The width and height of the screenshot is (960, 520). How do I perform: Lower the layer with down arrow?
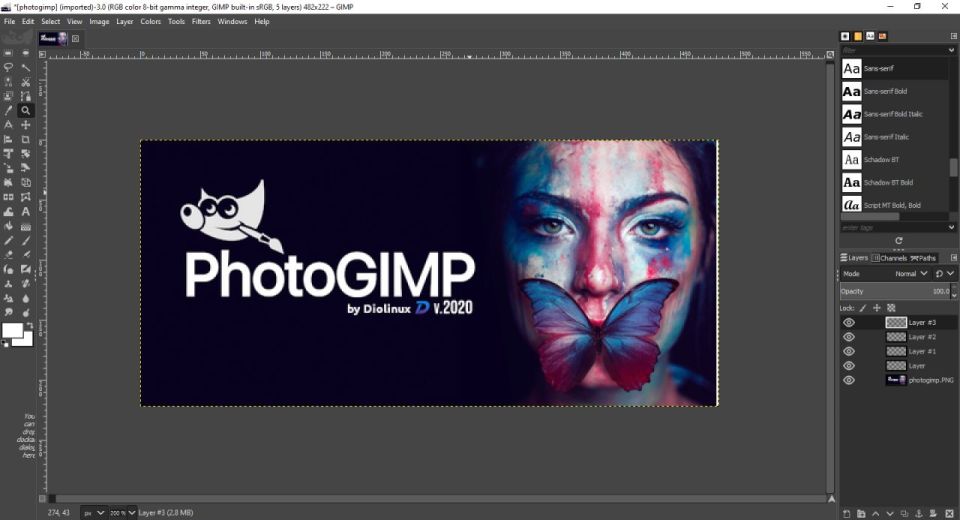(890, 513)
